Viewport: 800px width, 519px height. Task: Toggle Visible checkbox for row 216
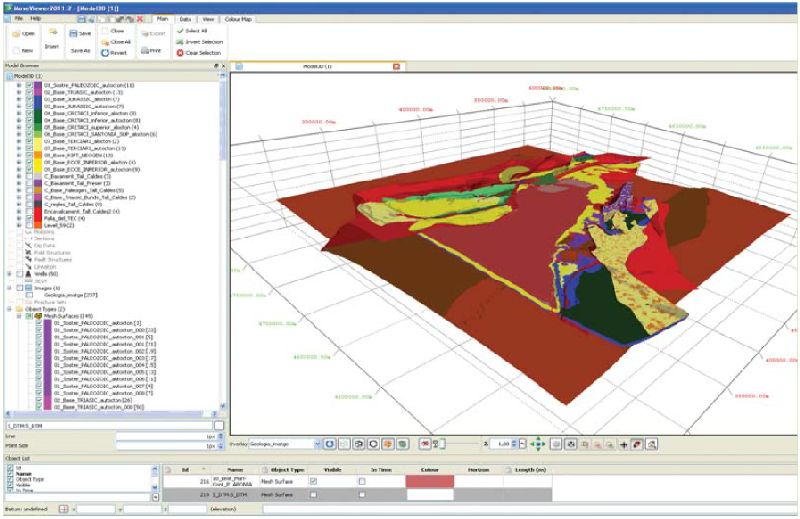pyautogui.click(x=314, y=481)
